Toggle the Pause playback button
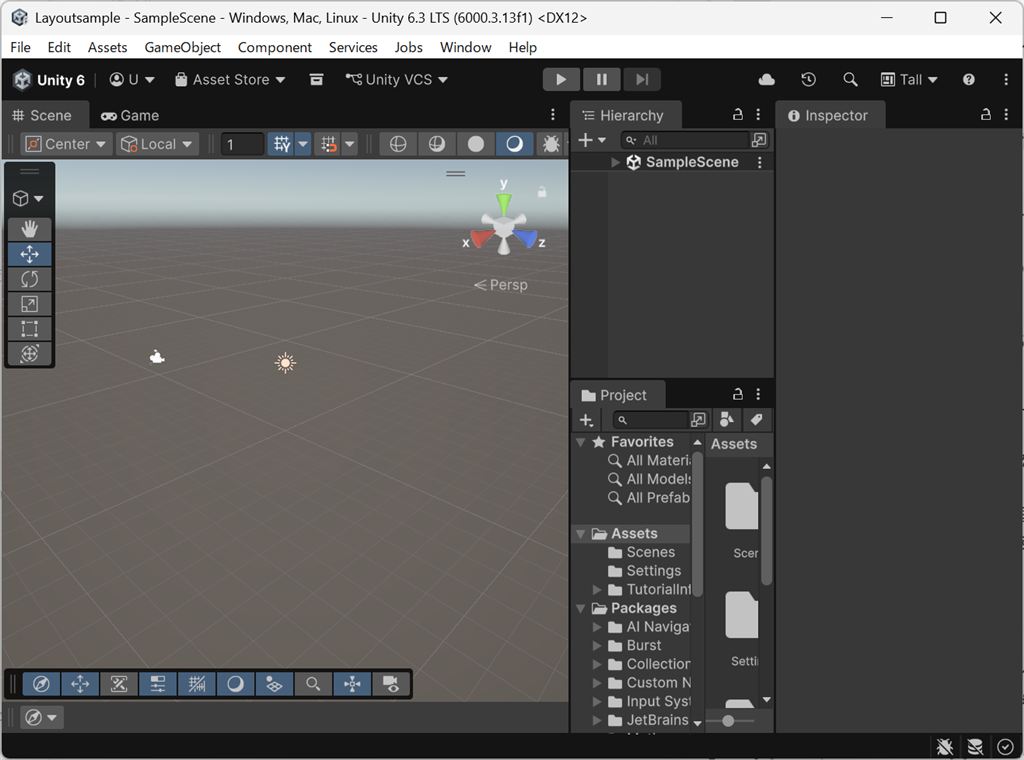The height and width of the screenshot is (760, 1024). click(601, 79)
